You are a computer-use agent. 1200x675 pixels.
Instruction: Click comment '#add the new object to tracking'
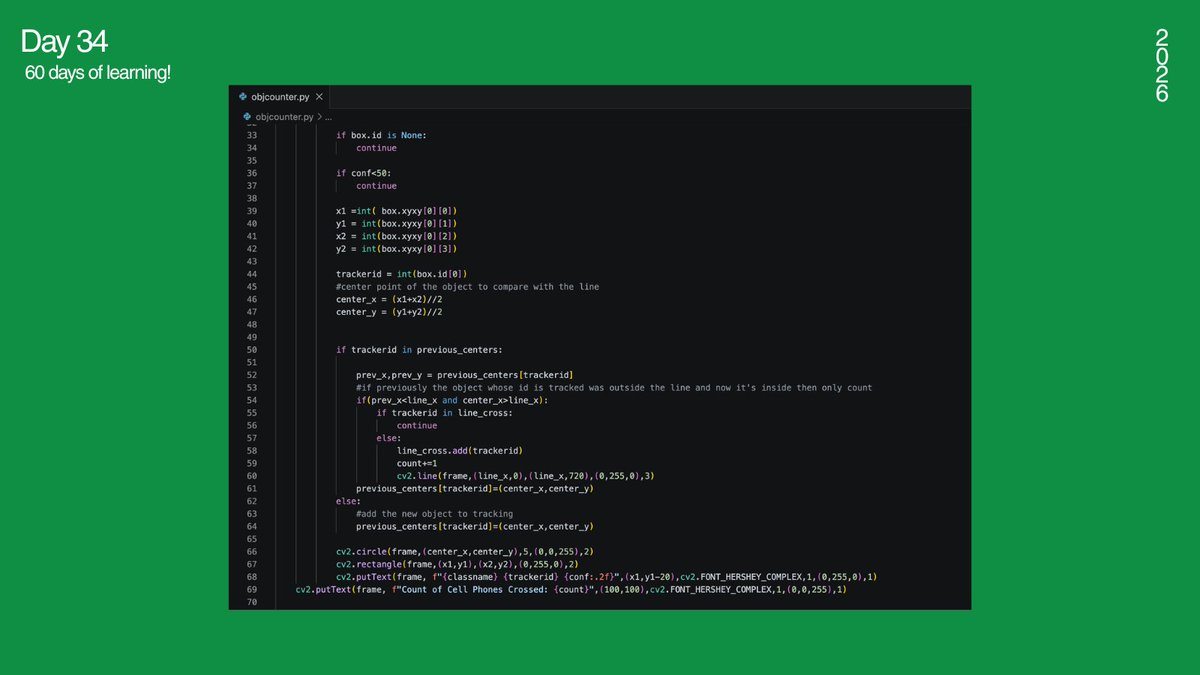pyautogui.click(x=434, y=514)
